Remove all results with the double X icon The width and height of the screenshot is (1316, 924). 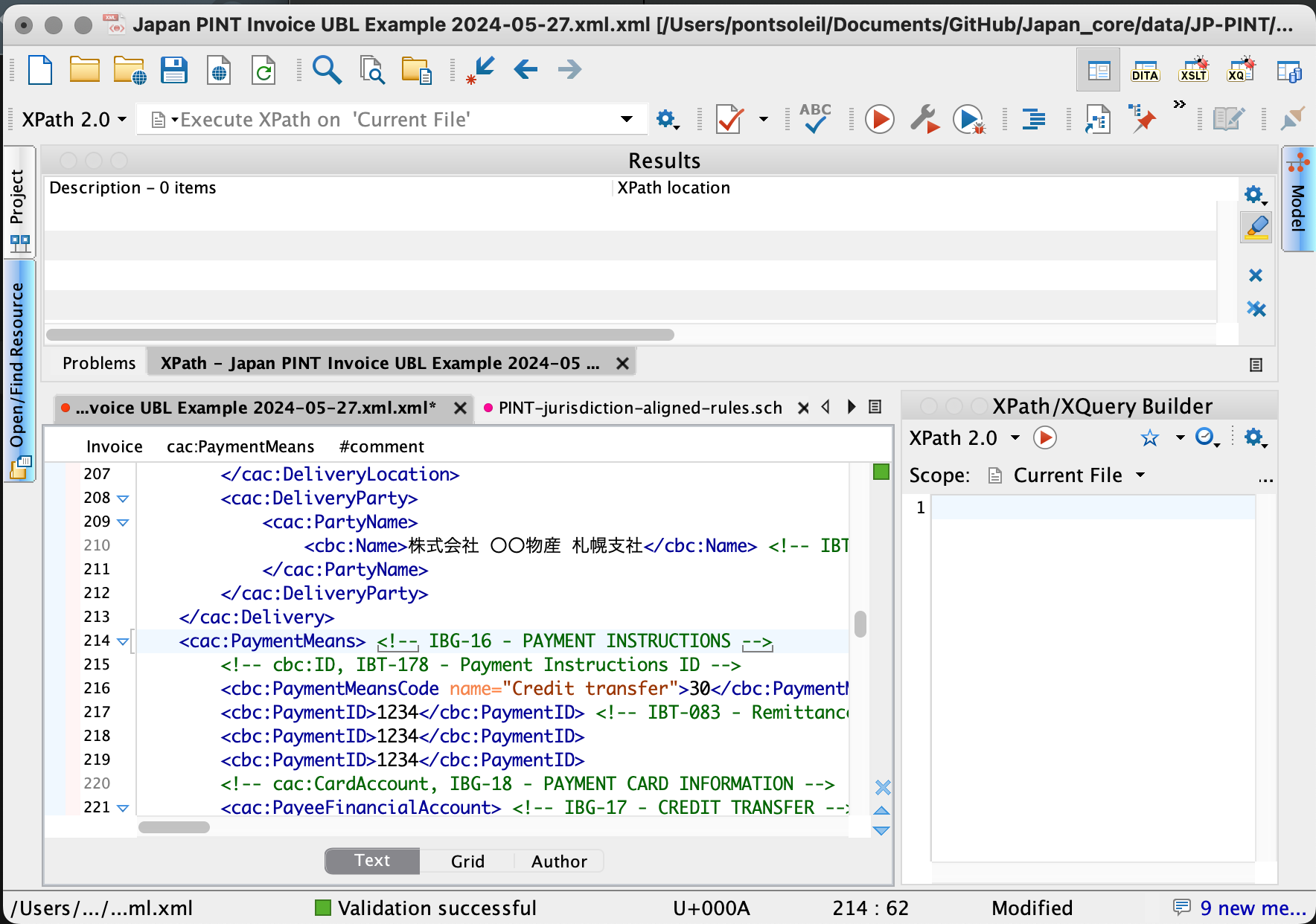point(1256,309)
